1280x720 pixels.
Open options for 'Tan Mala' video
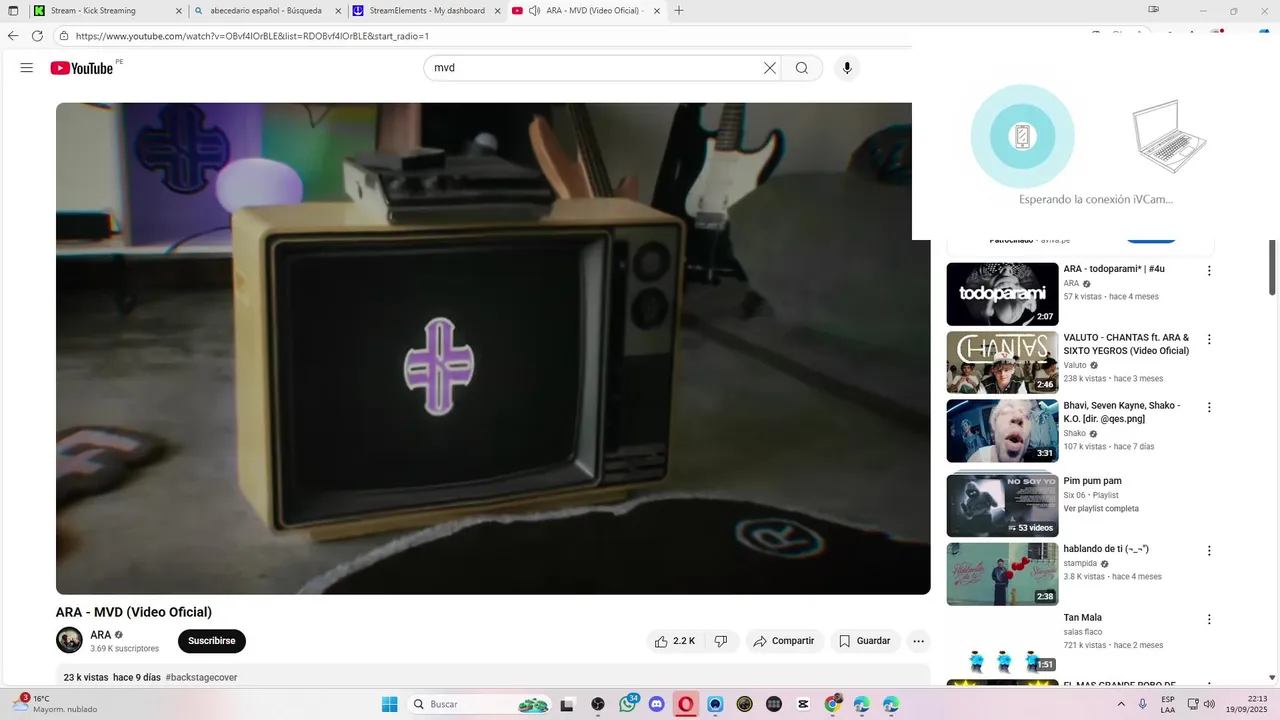(x=1209, y=619)
